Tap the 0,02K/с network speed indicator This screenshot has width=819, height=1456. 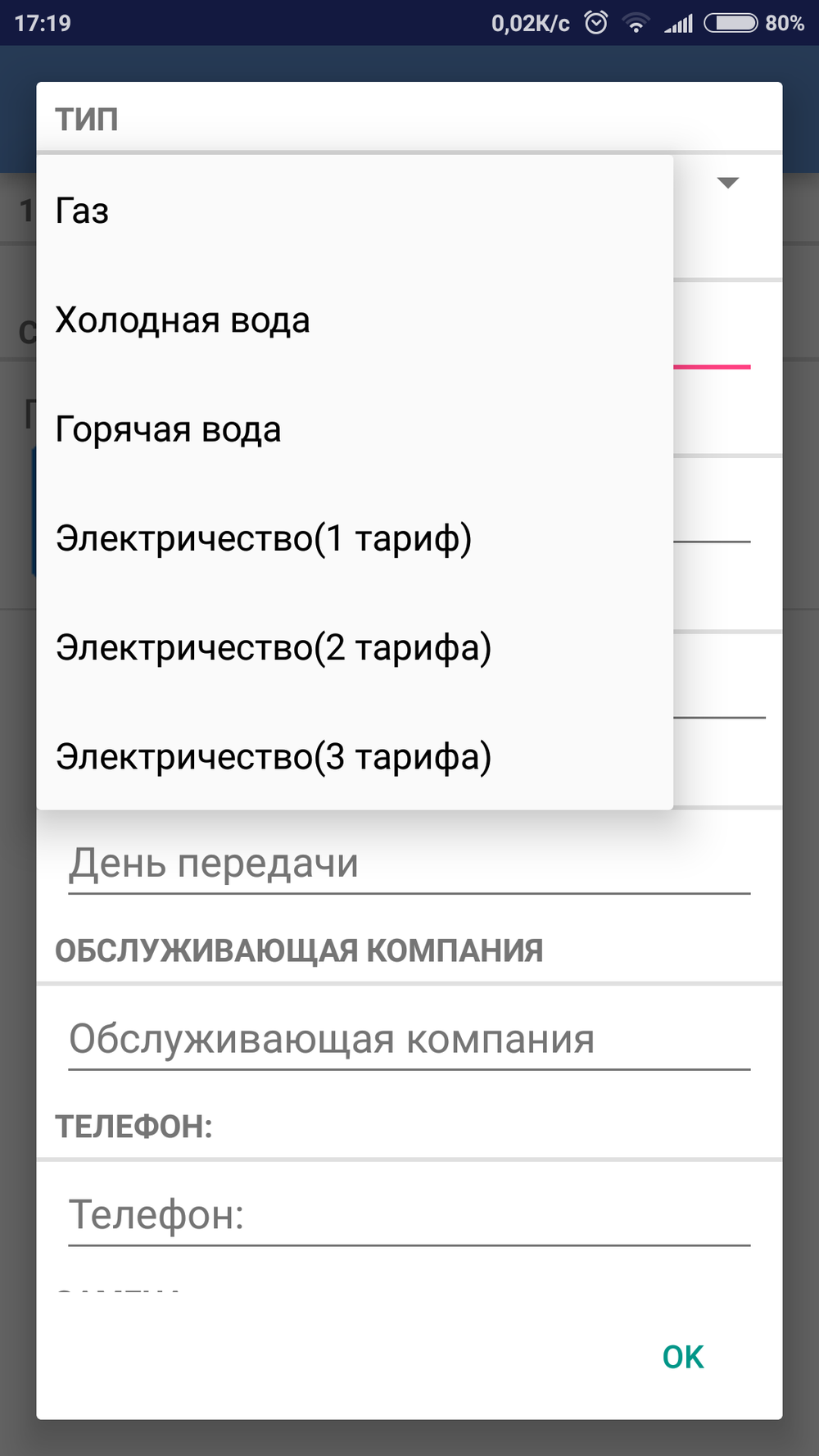[530, 23]
